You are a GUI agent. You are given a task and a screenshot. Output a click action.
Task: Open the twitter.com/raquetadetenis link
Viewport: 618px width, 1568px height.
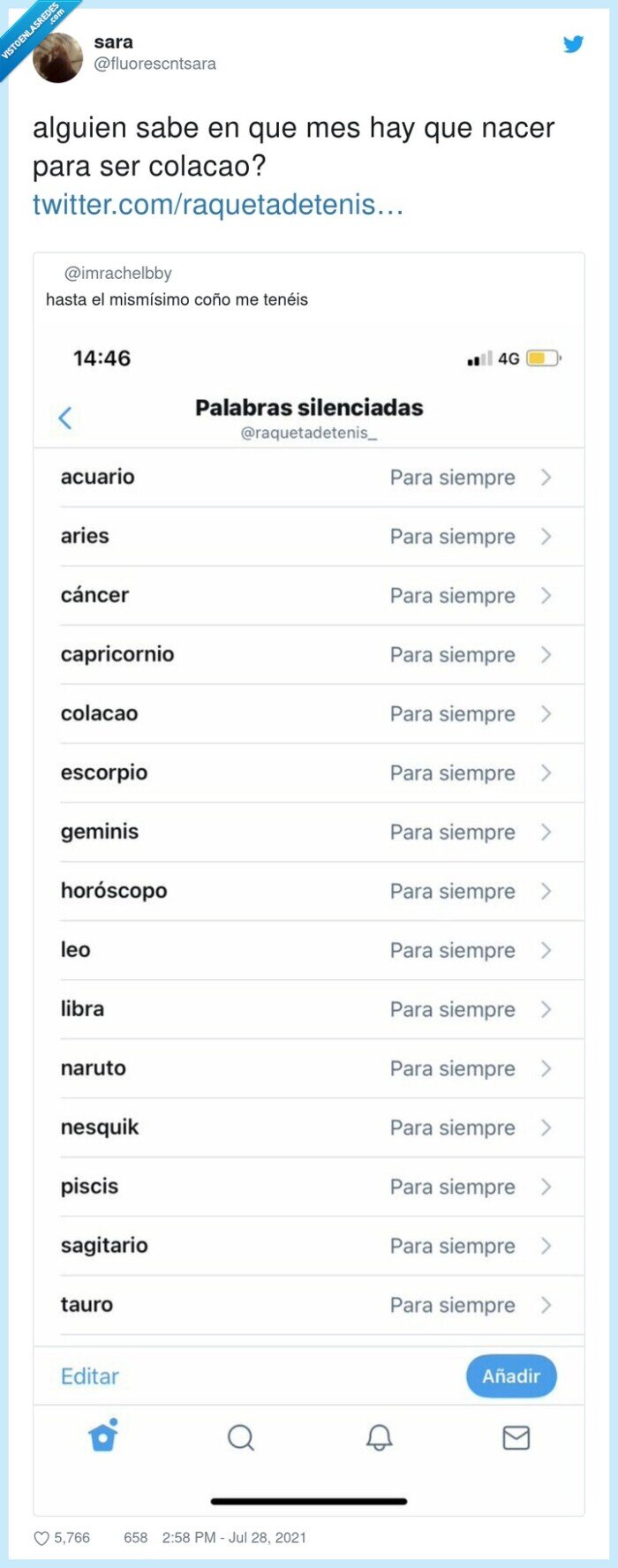pos(215,205)
